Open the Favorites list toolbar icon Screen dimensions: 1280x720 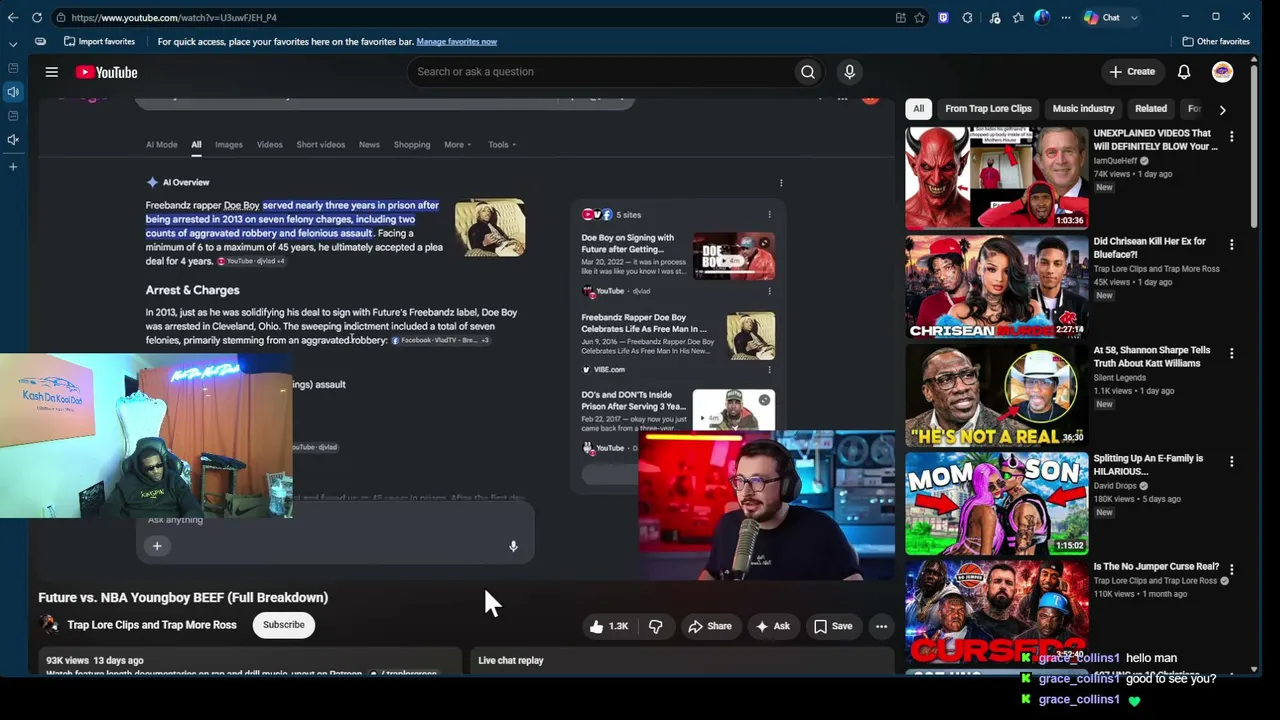coord(1018,17)
